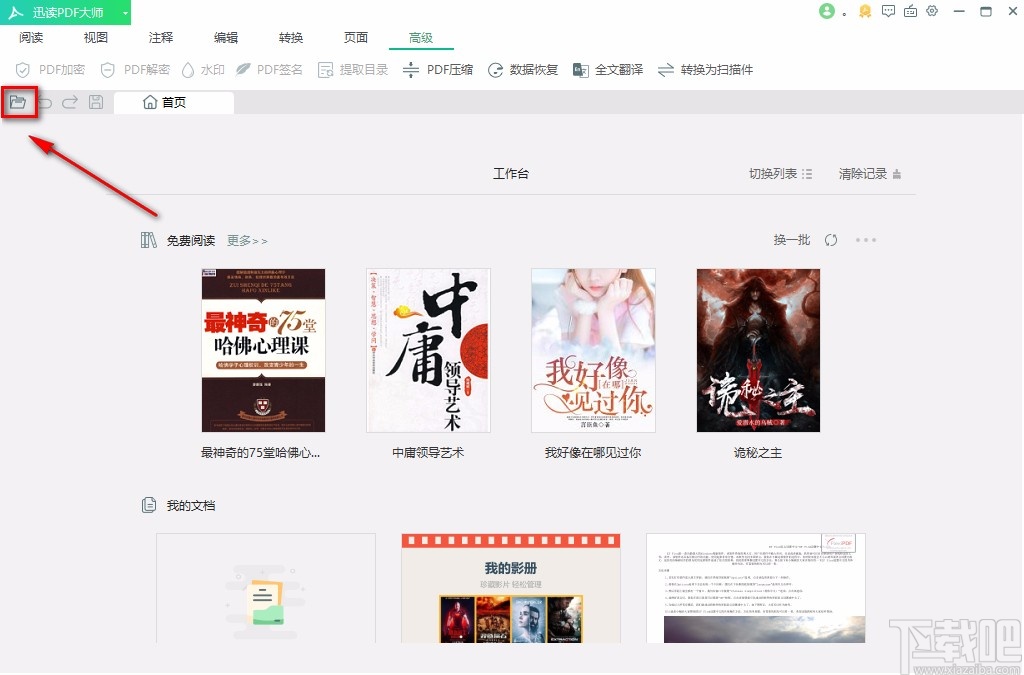Image resolution: width=1024 pixels, height=675 pixels.
Task: Open the feedback message icon
Action: tap(888, 11)
